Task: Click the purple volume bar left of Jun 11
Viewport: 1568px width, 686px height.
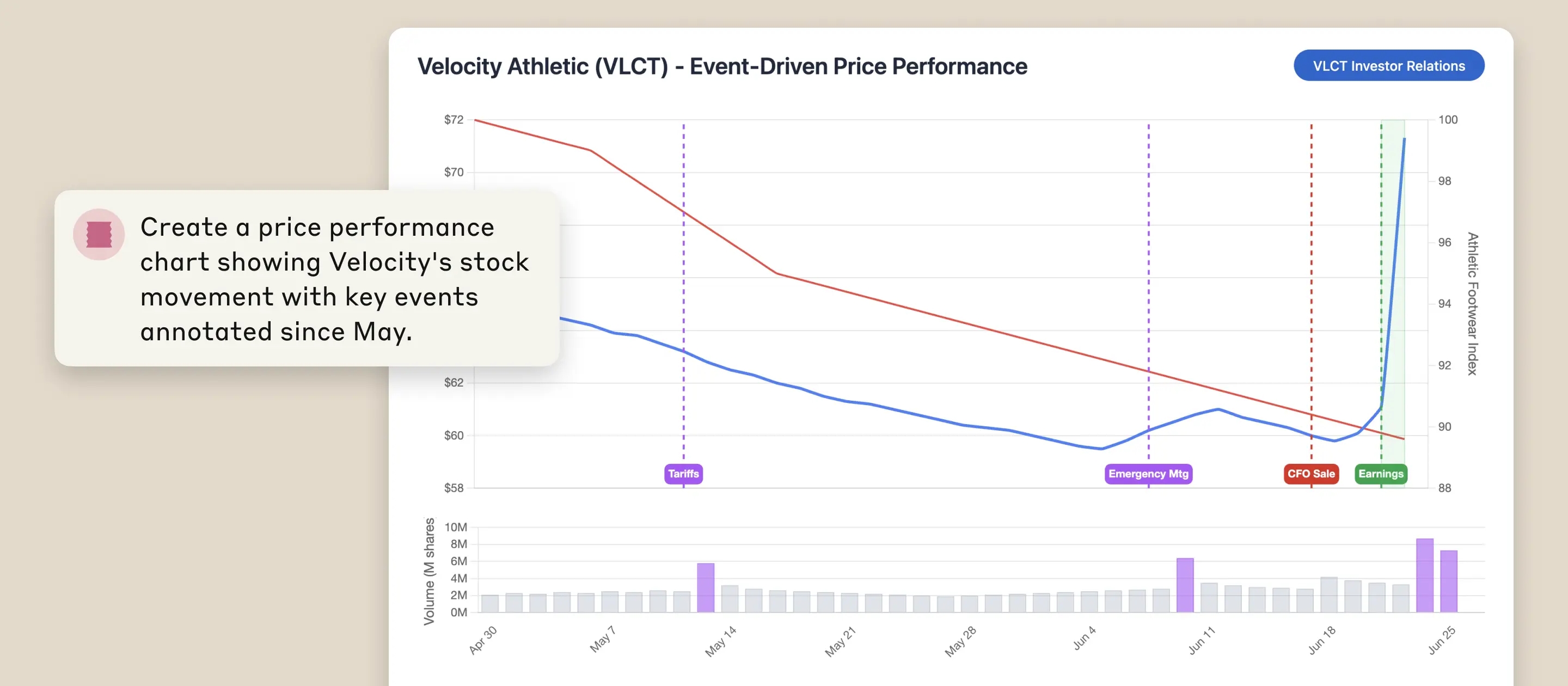Action: tap(1185, 585)
